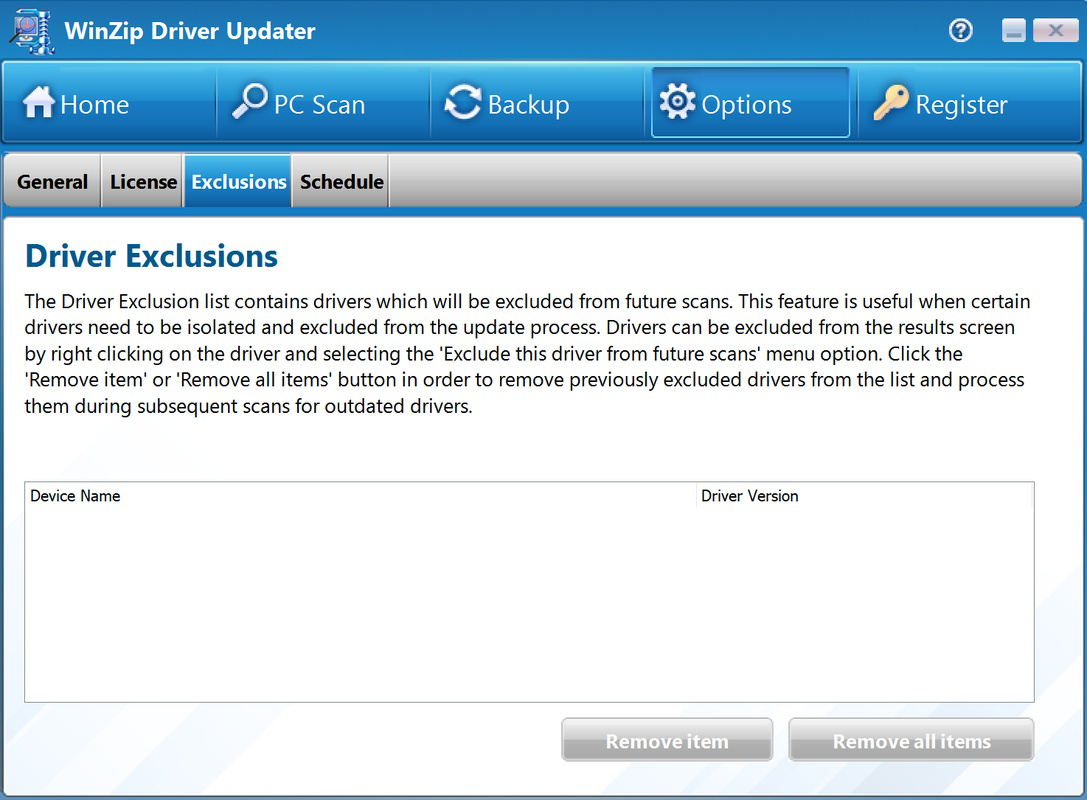Click the Driver Version column header
This screenshot has height=800, width=1087.
(750, 495)
